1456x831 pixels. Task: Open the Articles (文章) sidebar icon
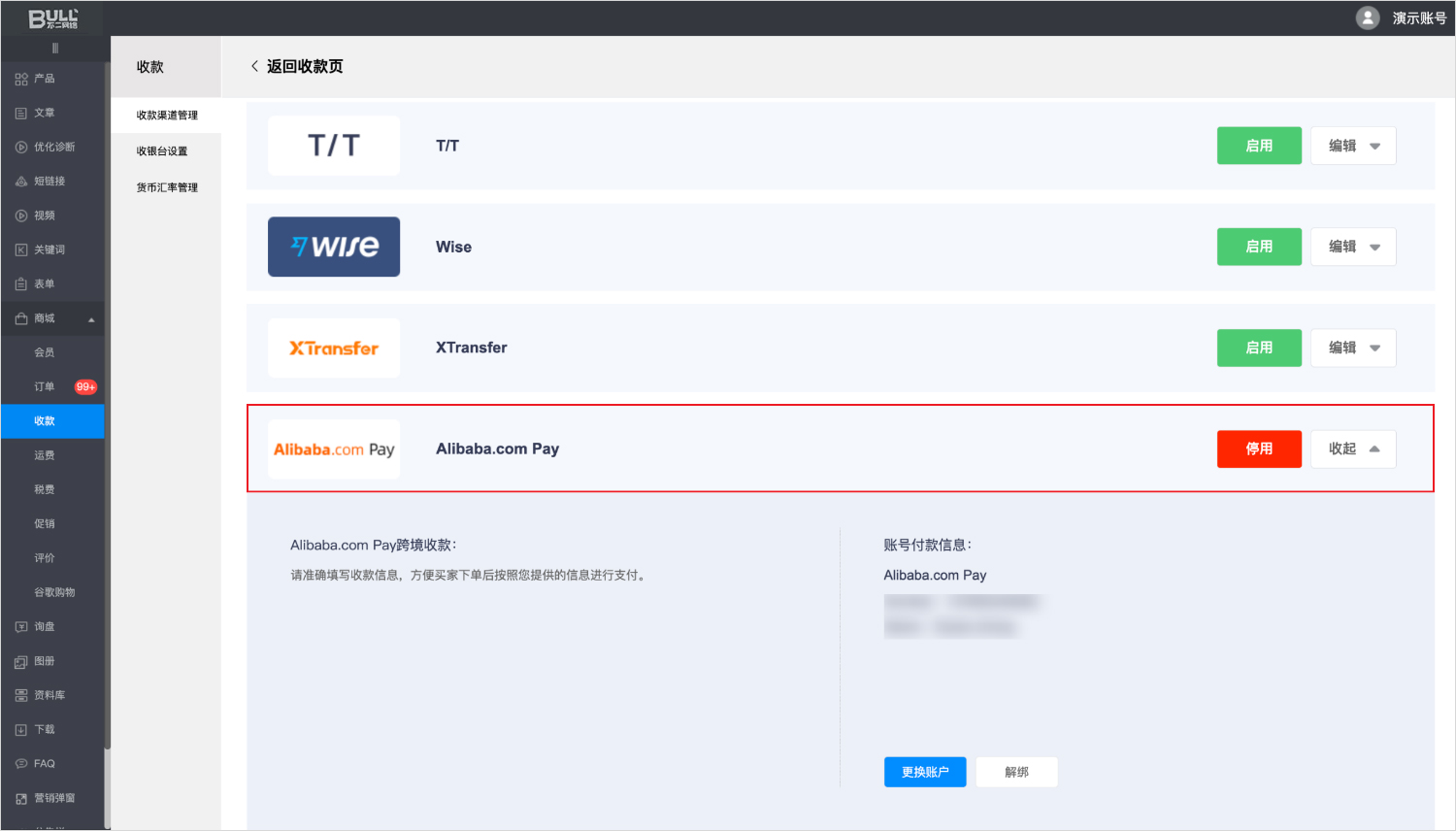pos(21,114)
